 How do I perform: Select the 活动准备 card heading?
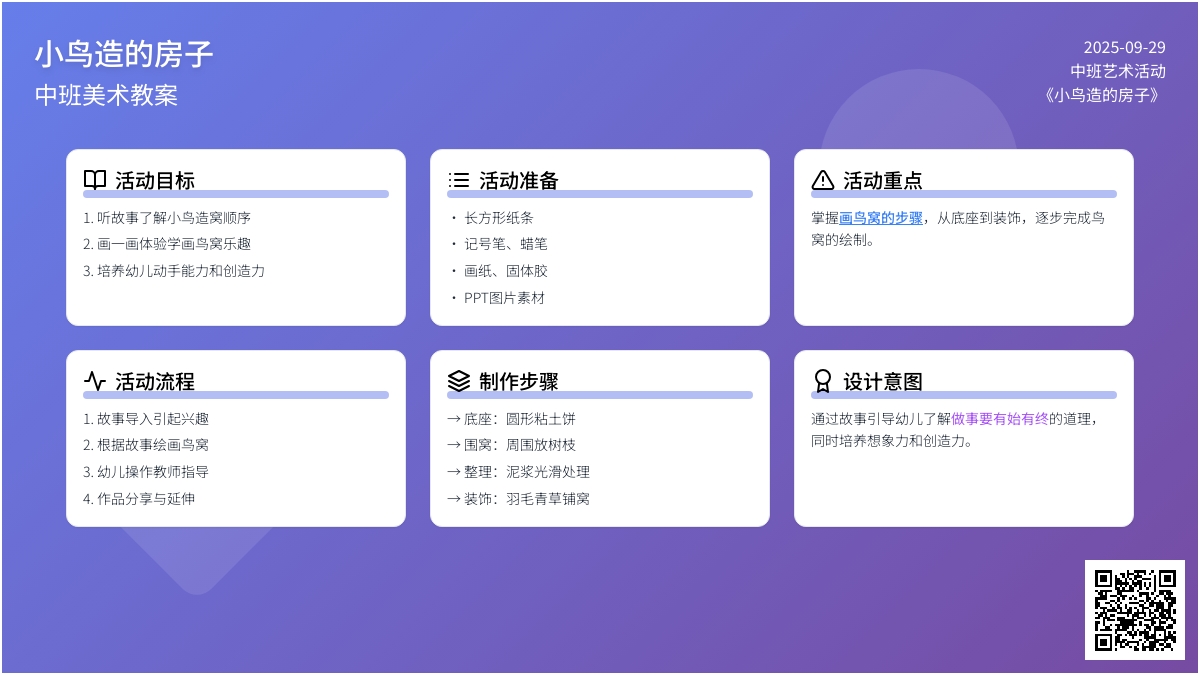click(518, 180)
